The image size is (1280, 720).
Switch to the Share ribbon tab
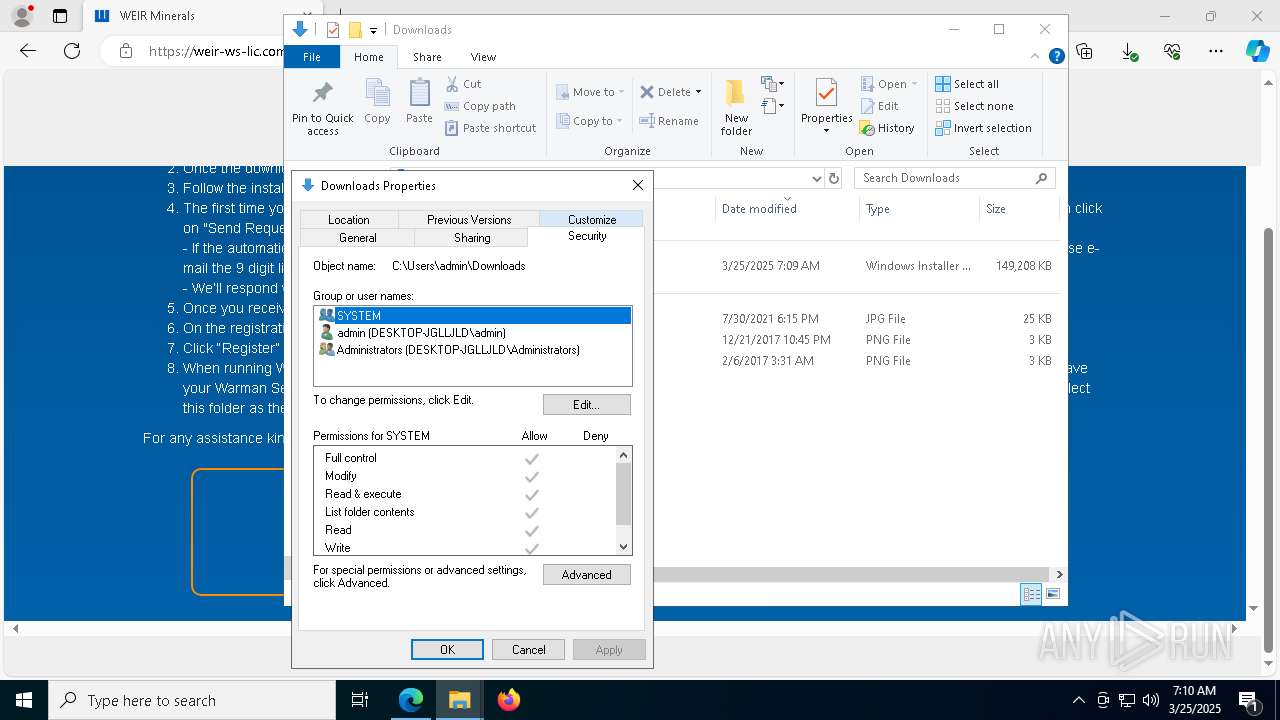pos(427,57)
